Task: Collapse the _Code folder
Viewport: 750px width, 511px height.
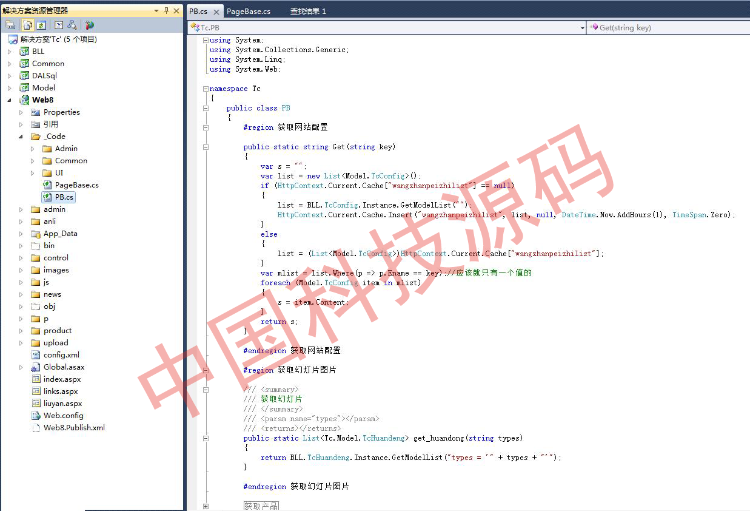Action: click(x=22, y=136)
